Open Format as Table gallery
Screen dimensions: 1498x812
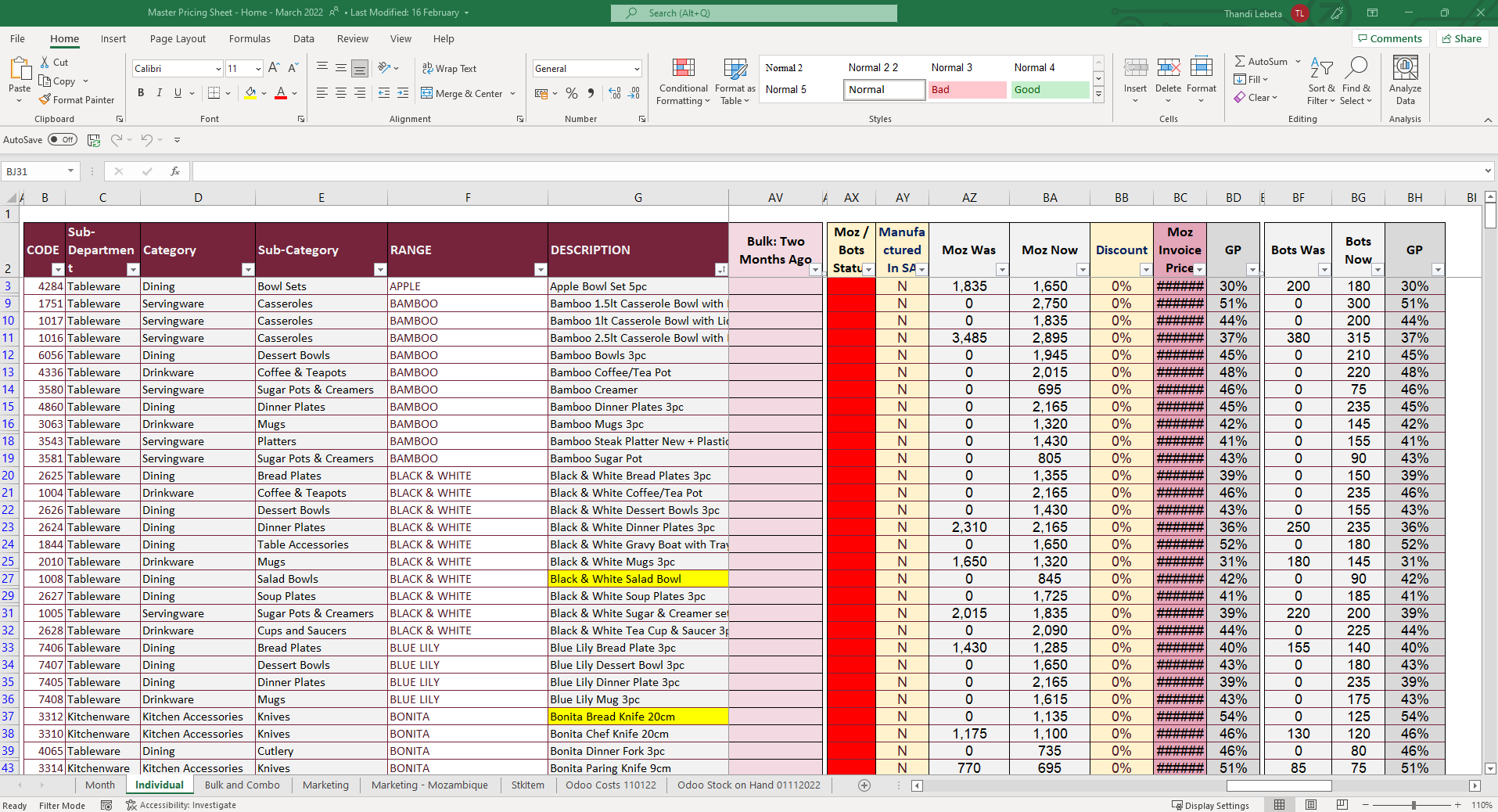click(735, 81)
